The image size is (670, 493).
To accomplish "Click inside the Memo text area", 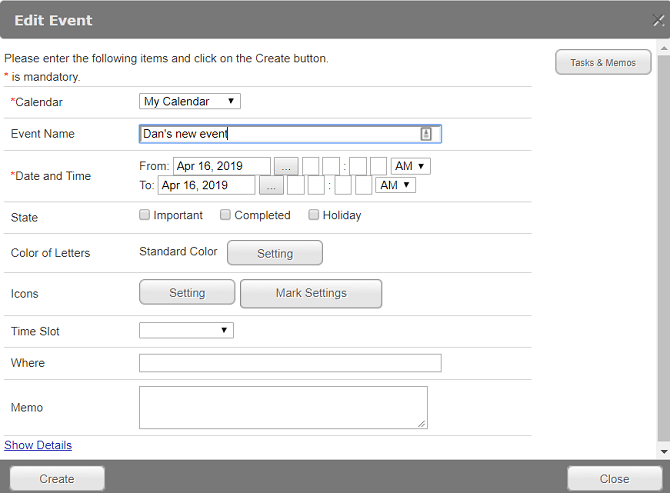I will coord(283,408).
